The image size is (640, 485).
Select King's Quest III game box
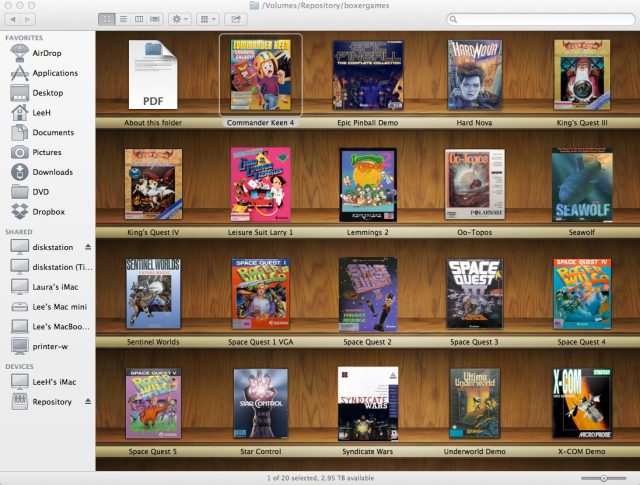point(582,75)
